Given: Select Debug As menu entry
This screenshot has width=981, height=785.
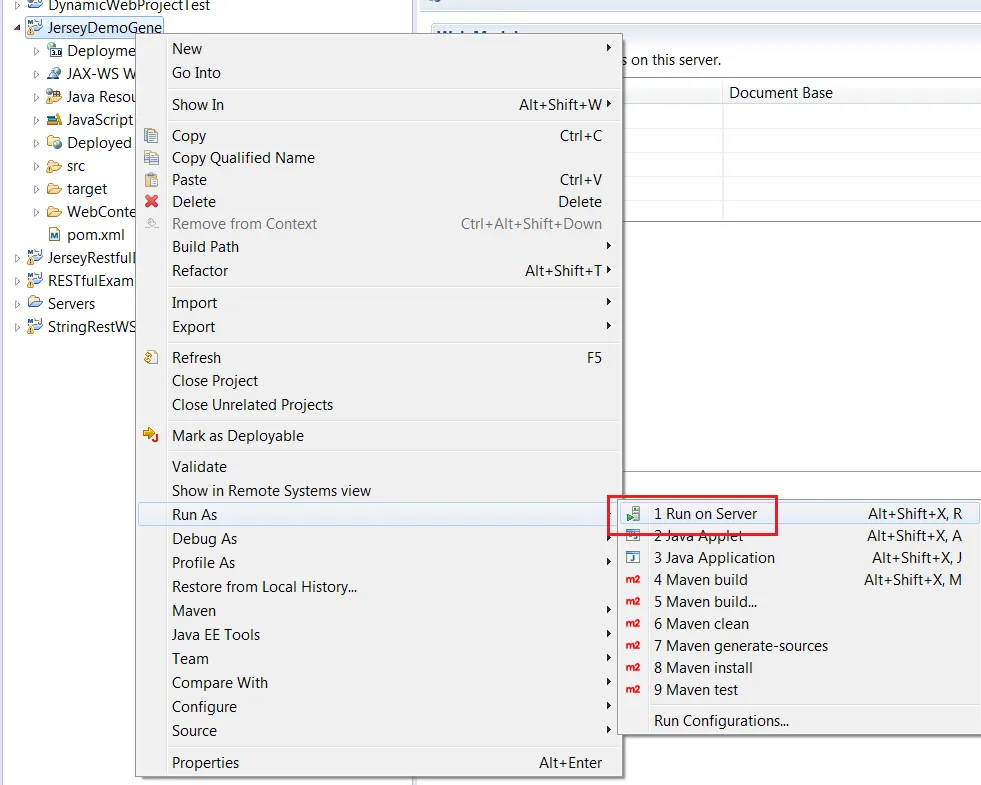Looking at the screenshot, I should coord(379,539).
